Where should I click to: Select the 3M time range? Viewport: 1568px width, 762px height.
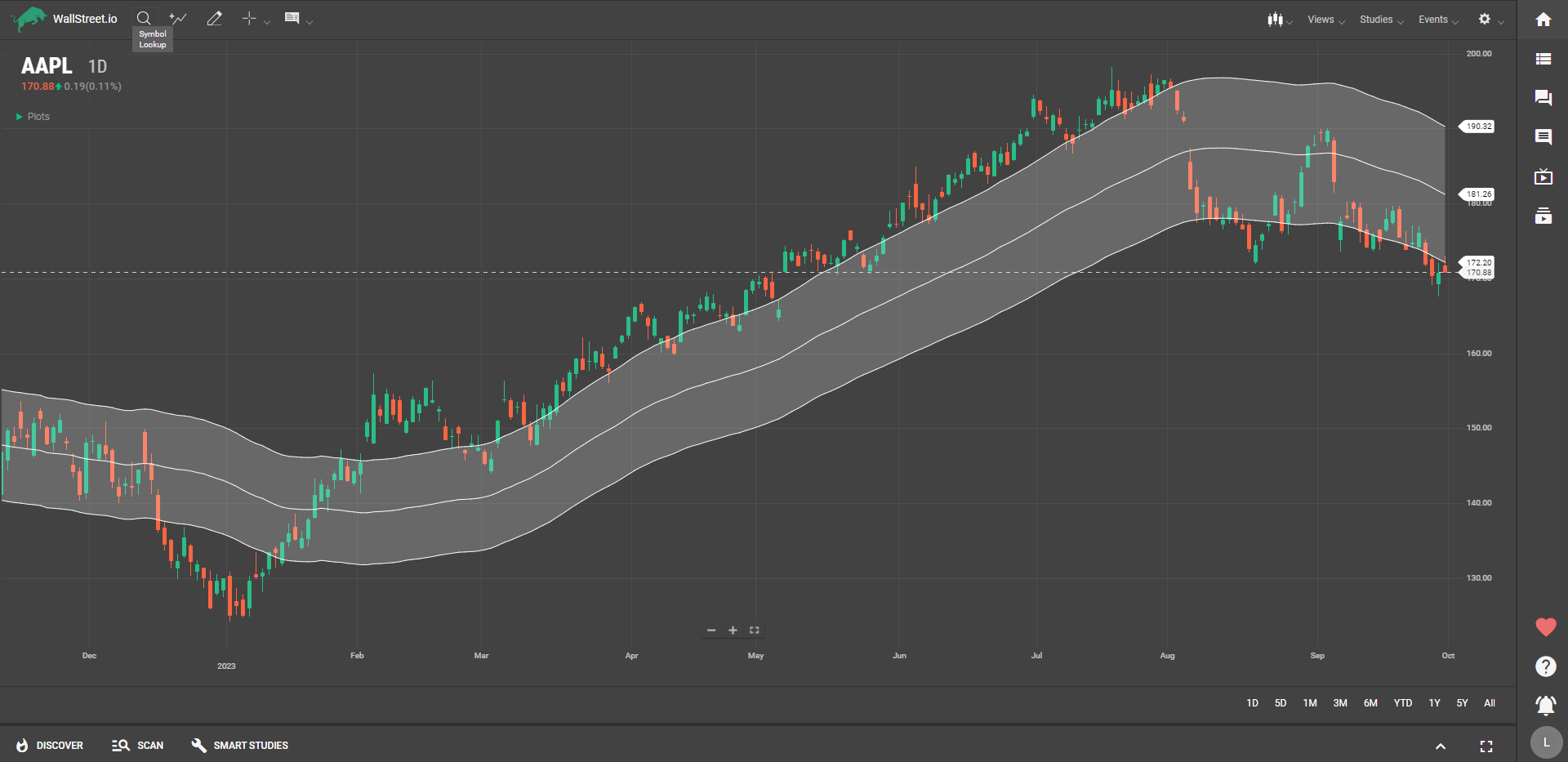(x=1340, y=703)
